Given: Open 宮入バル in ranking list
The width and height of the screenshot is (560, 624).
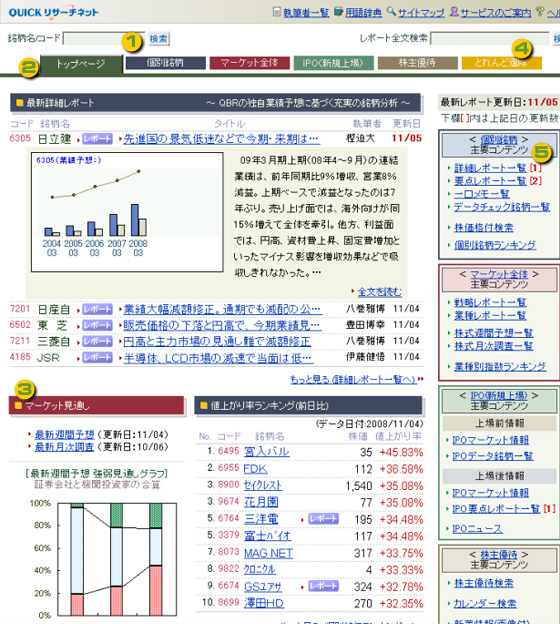Looking at the screenshot, I should click(267, 452).
